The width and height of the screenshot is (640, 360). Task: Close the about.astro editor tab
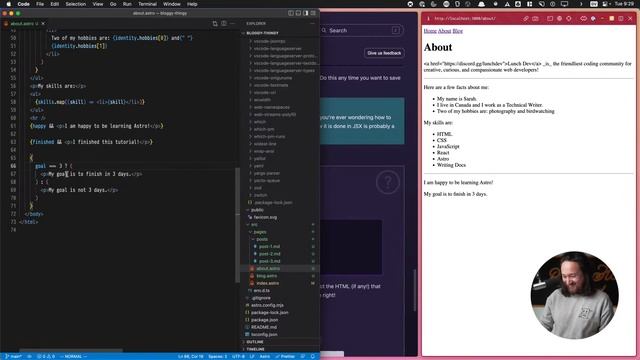point(43,24)
